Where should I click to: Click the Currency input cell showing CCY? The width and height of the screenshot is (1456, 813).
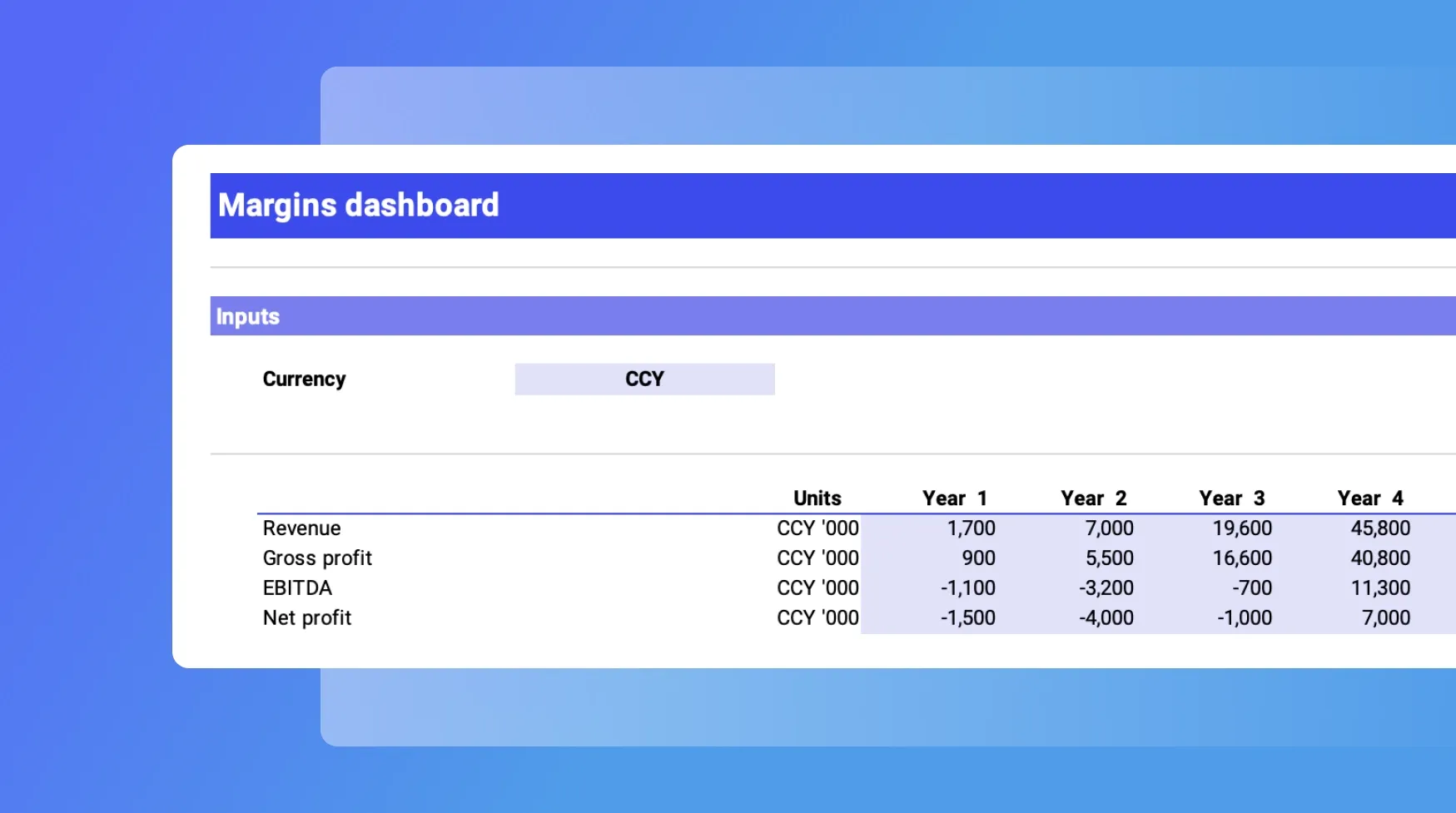(644, 379)
